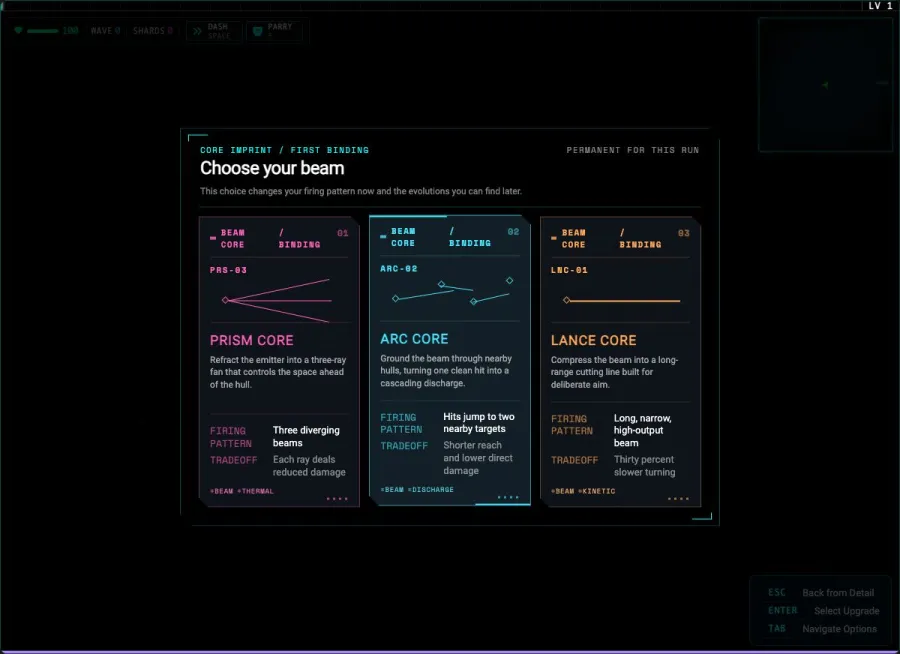Click the Dash ability icon in the HUD
Screen dimensions: 900x654
tap(197, 31)
